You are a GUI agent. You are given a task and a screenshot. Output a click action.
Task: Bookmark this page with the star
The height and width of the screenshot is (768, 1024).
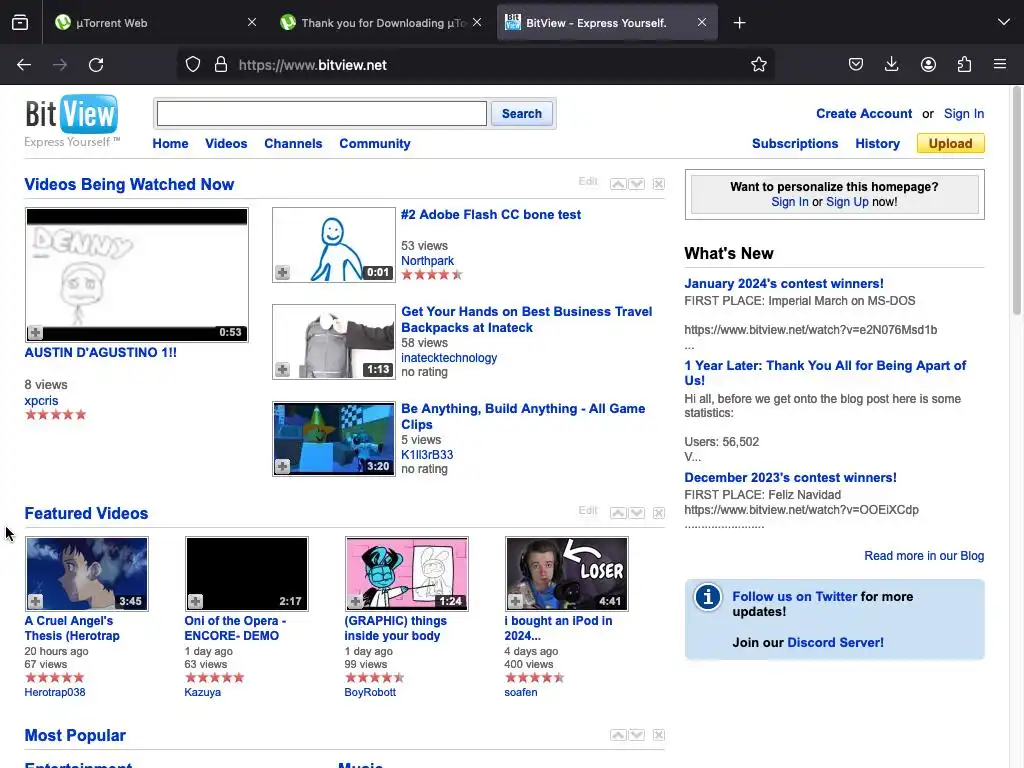(758, 65)
